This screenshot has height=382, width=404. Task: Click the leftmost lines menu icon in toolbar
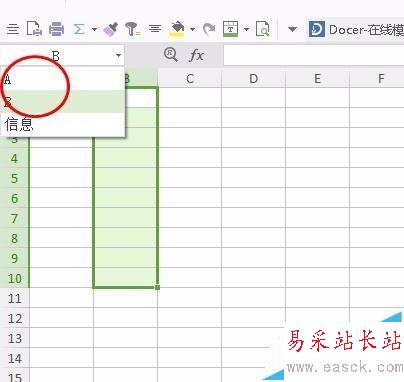tap(13, 29)
